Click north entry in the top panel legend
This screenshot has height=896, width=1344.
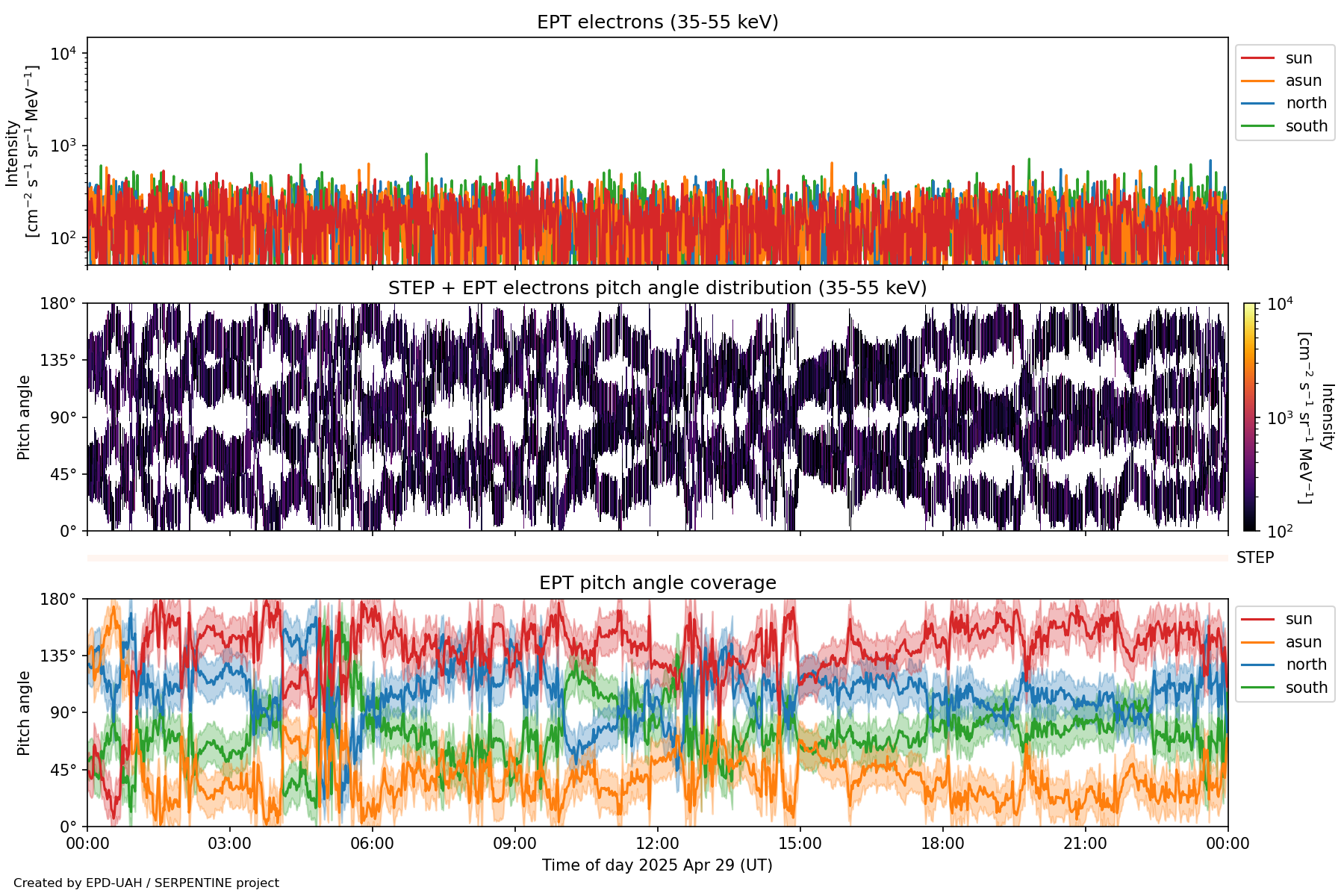tap(1305, 103)
